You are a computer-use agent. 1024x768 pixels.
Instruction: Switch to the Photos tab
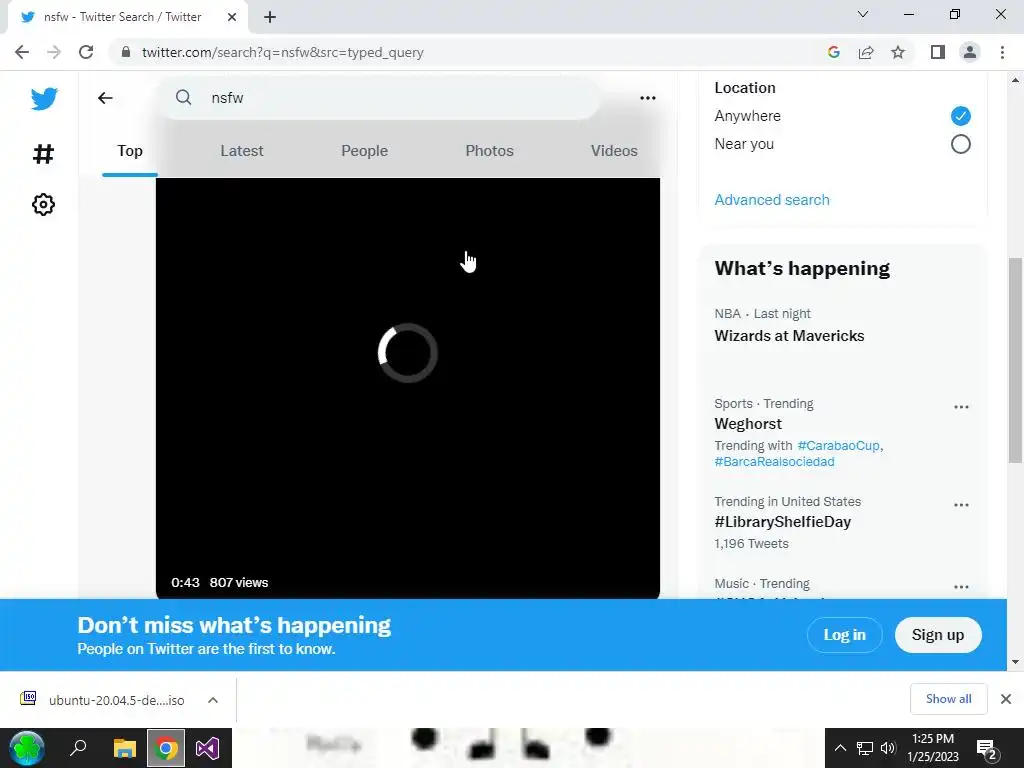[489, 151]
